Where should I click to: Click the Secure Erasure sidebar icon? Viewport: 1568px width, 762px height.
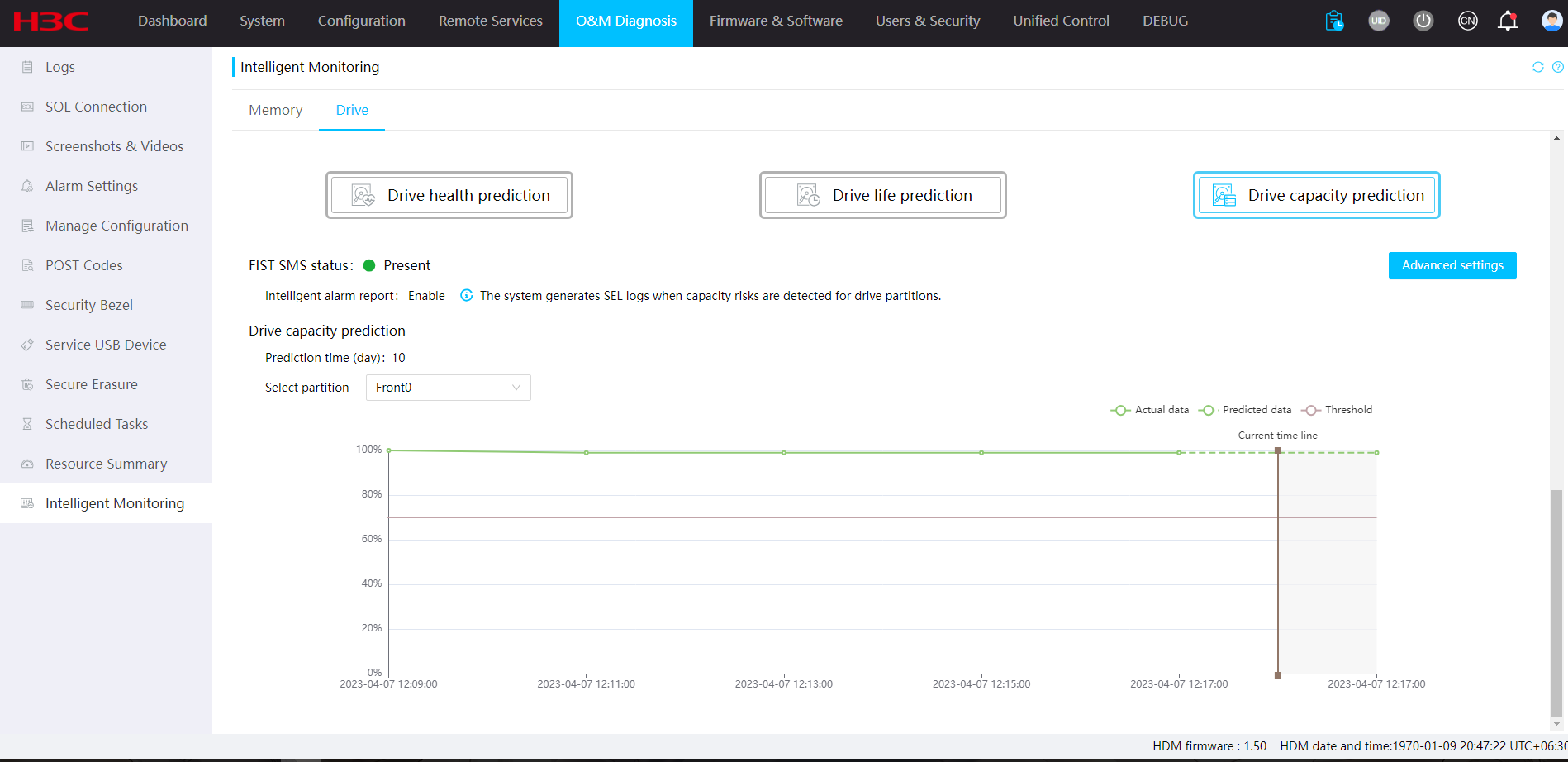(x=27, y=384)
